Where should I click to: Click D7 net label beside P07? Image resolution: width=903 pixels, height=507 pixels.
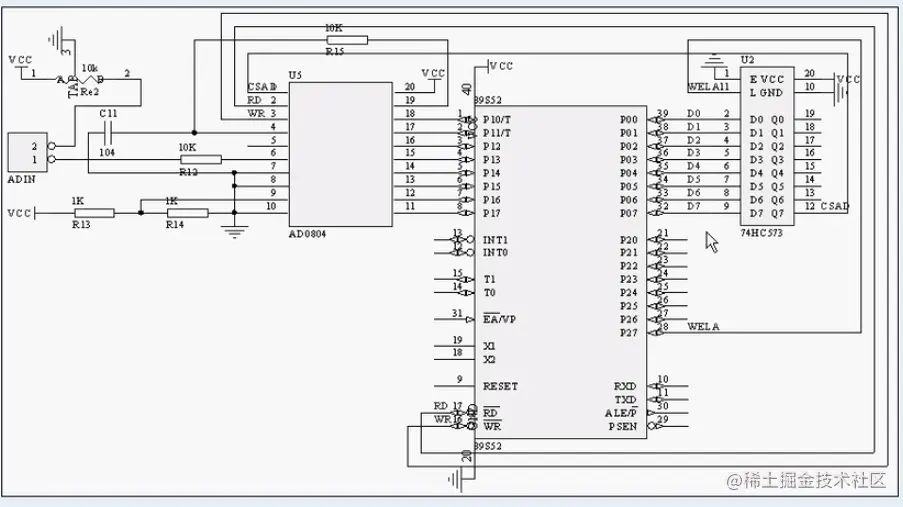pyautogui.click(x=694, y=206)
